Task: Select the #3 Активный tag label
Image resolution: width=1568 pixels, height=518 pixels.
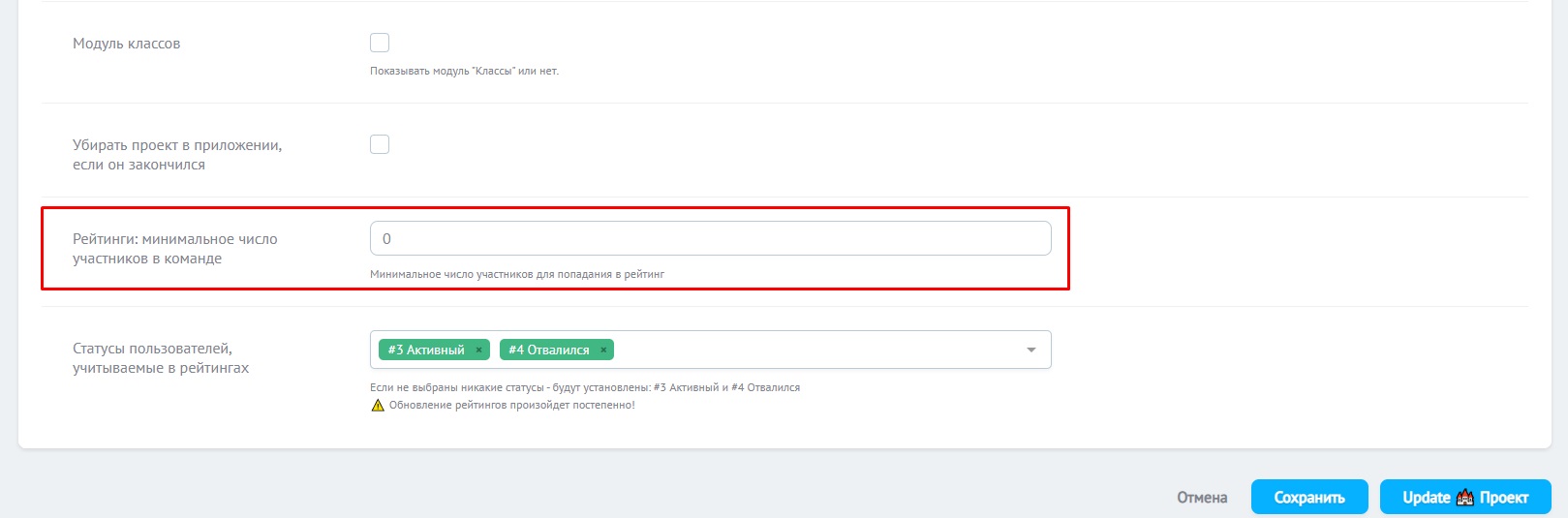Action: pyautogui.click(x=425, y=350)
